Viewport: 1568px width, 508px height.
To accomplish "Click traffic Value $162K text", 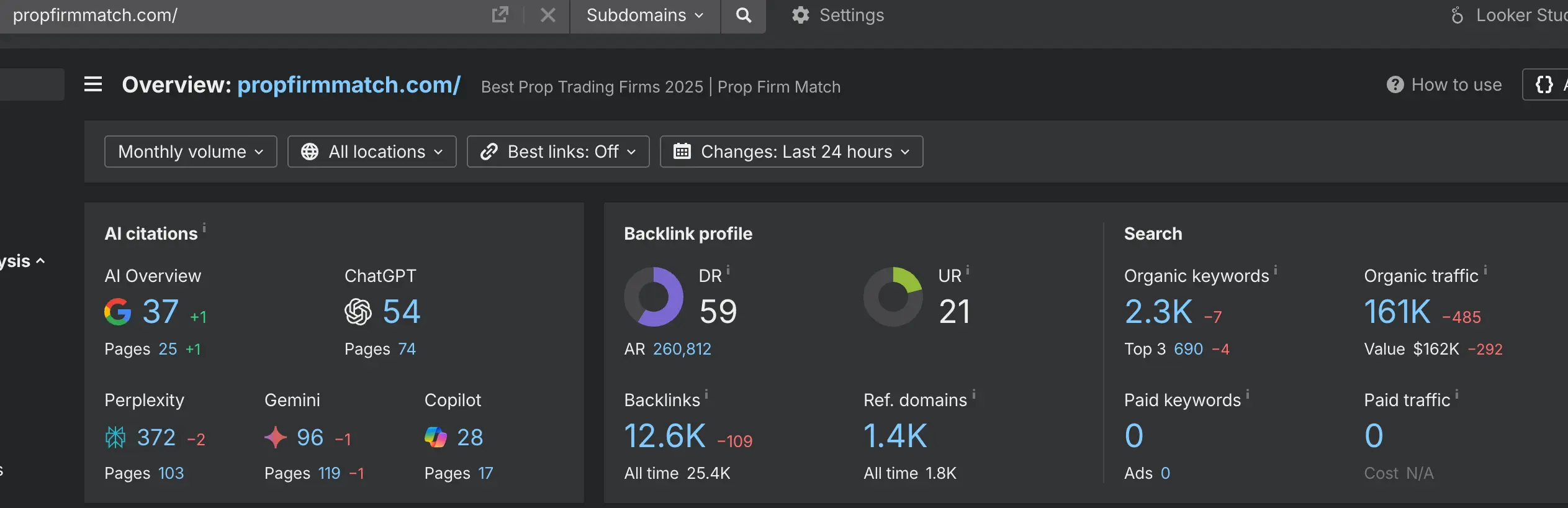I will [1412, 349].
